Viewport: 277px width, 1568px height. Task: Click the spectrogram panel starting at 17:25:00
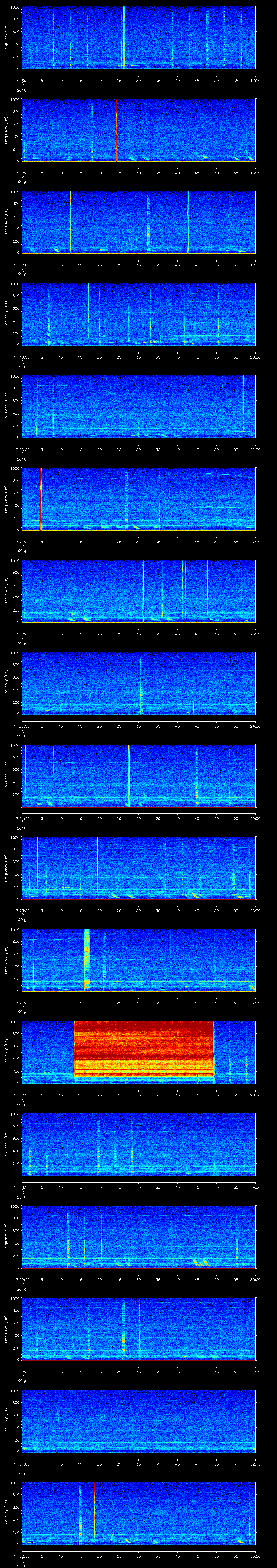tap(139, 868)
